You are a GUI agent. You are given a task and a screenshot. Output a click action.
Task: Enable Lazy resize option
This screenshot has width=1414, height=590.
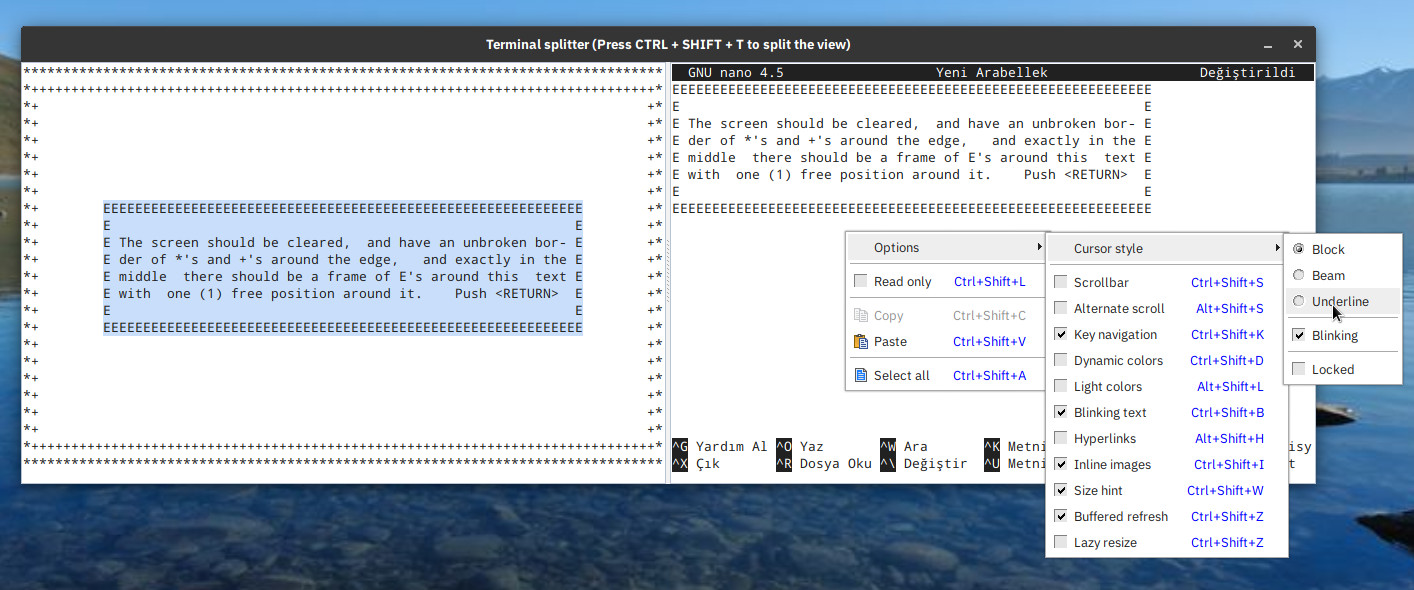(x=1061, y=543)
